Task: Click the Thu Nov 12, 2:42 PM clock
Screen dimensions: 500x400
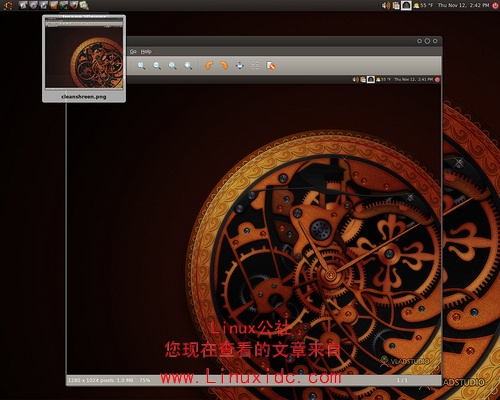Action: pyautogui.click(x=463, y=5)
